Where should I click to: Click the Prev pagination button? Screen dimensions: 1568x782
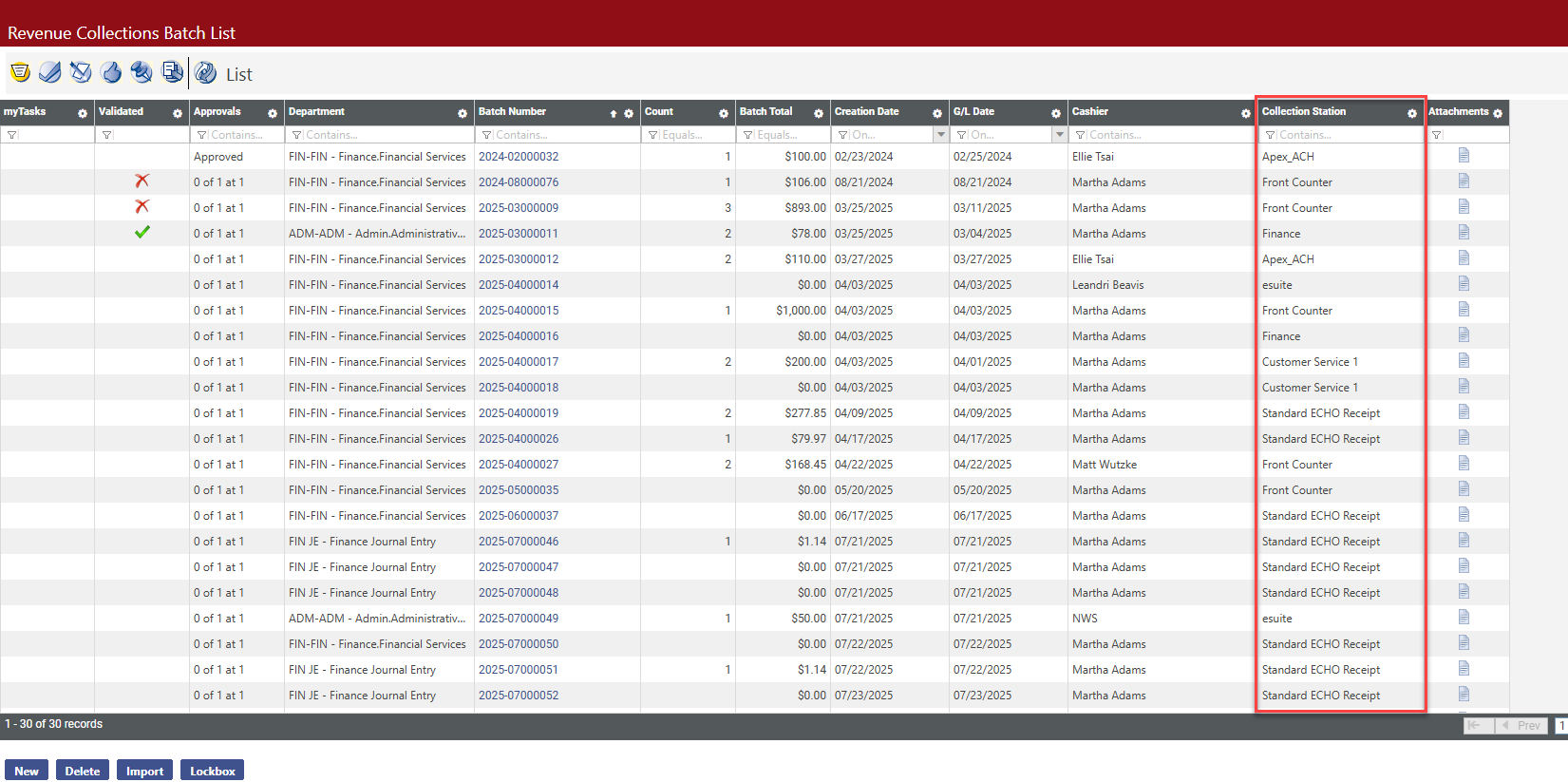click(x=1522, y=725)
